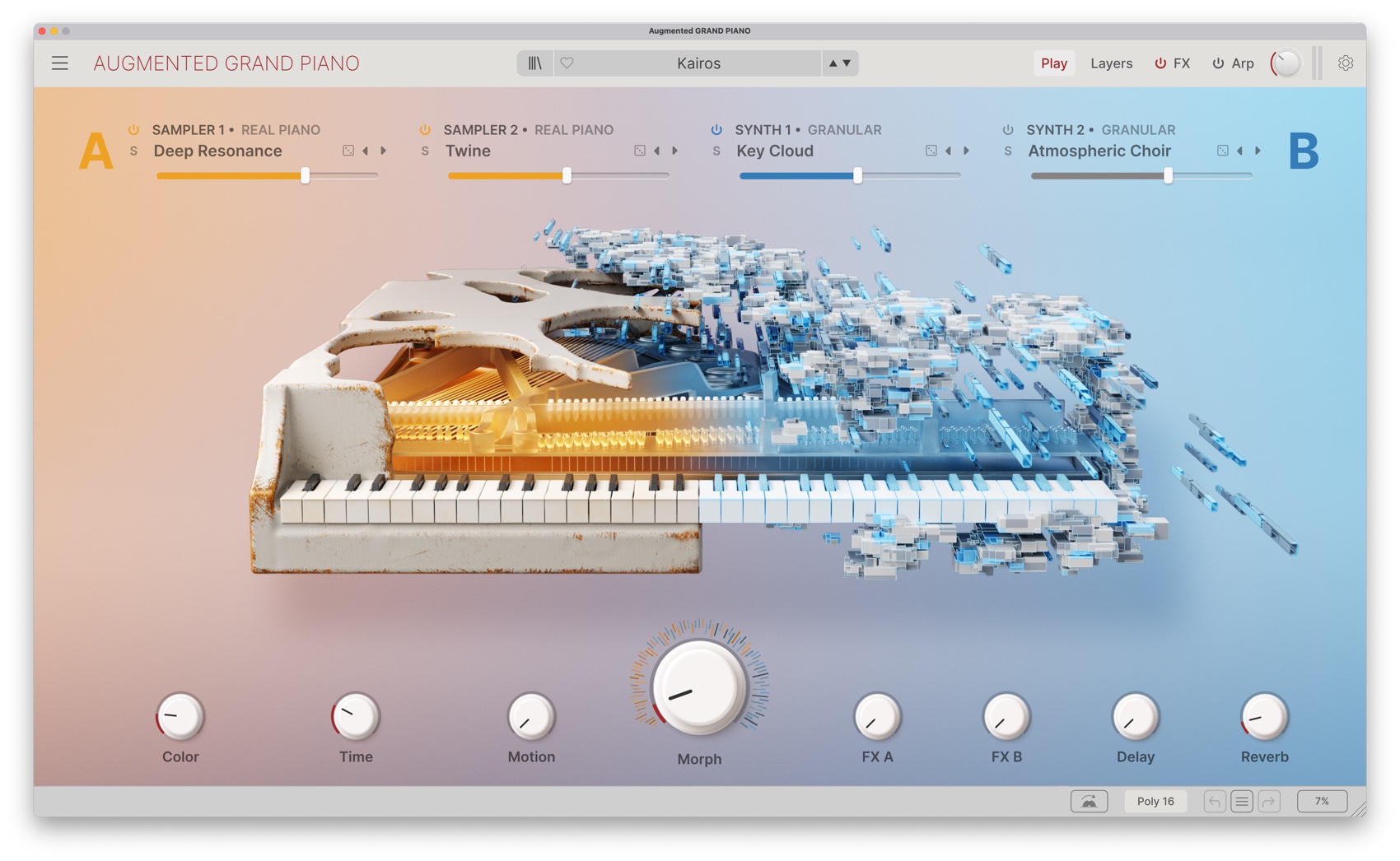
Task: Click the sustain pedal icon in bottom bar
Action: [x=1089, y=801]
